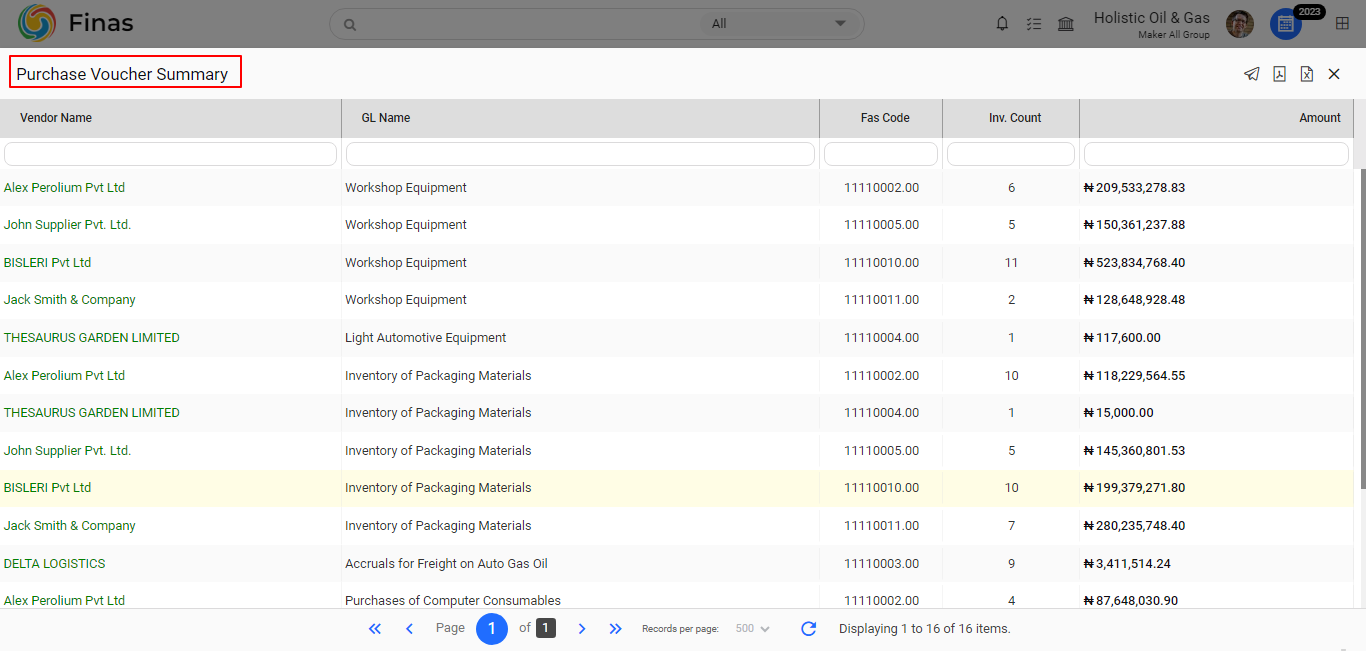Open the All search category dropdown

click(x=780, y=24)
